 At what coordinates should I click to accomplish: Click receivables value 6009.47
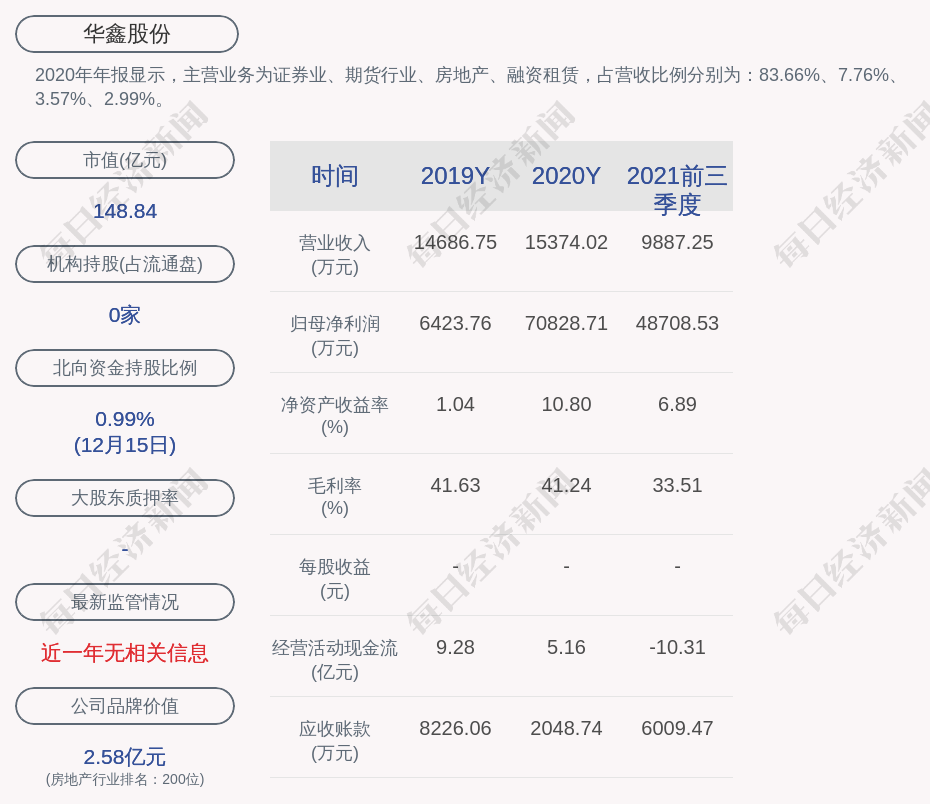[677, 729]
